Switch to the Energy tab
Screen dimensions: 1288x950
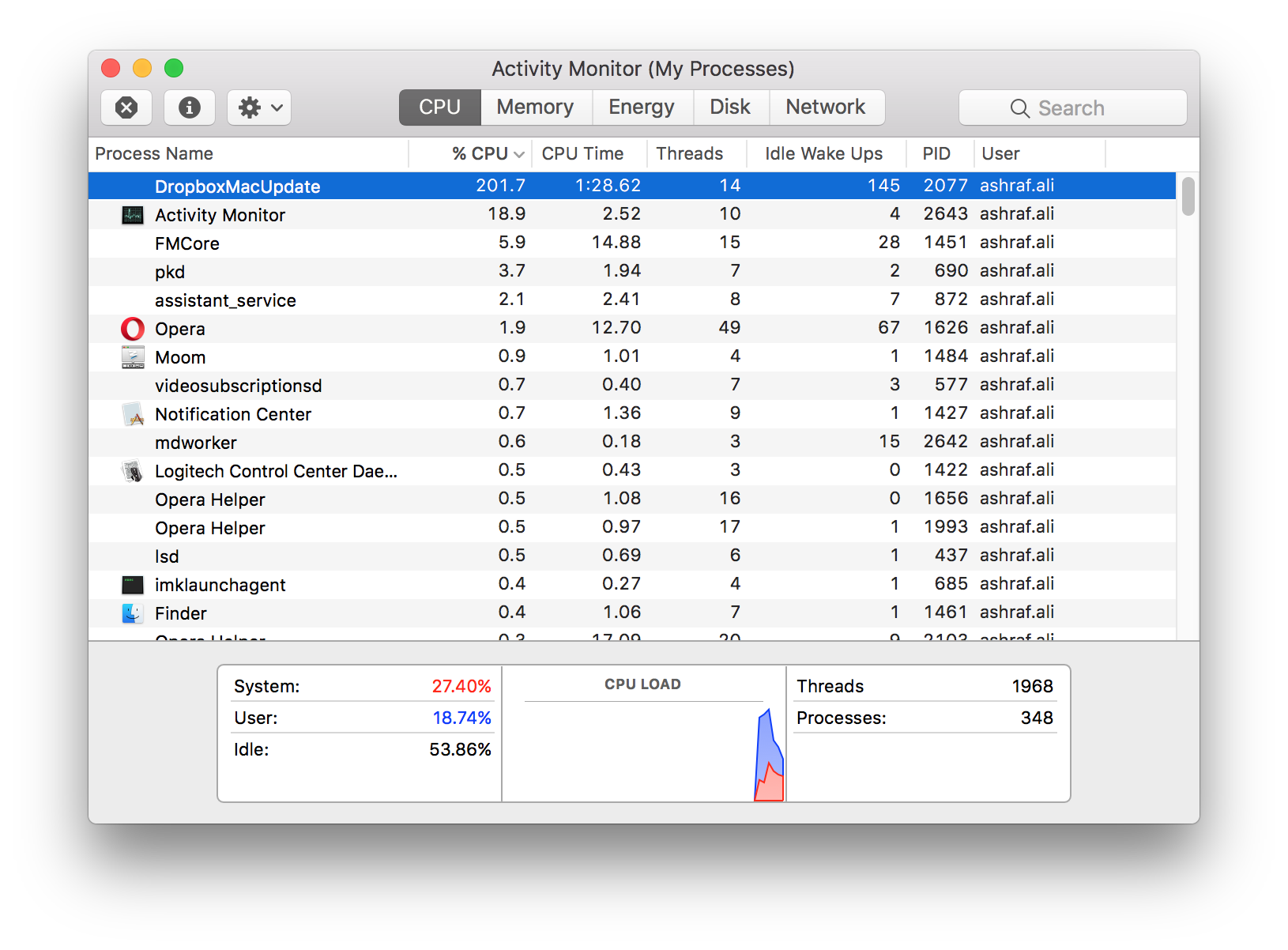[642, 107]
